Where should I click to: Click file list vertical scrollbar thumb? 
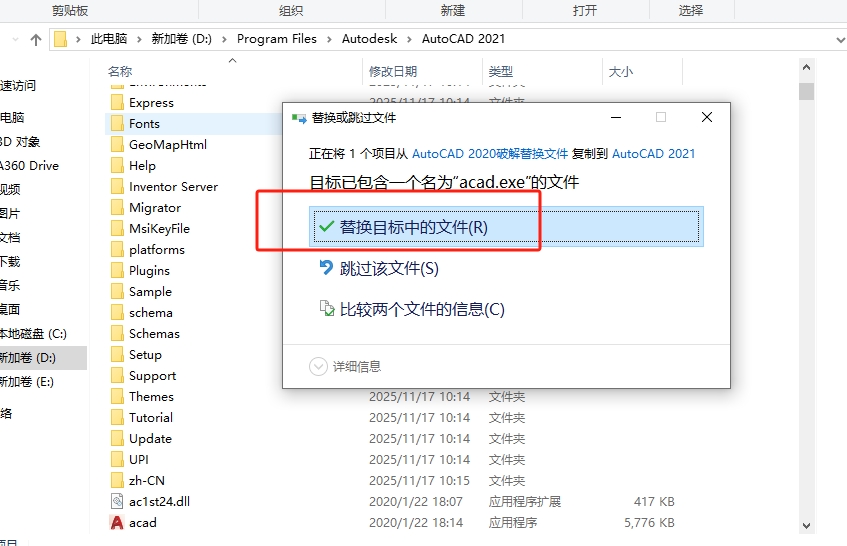[806, 91]
